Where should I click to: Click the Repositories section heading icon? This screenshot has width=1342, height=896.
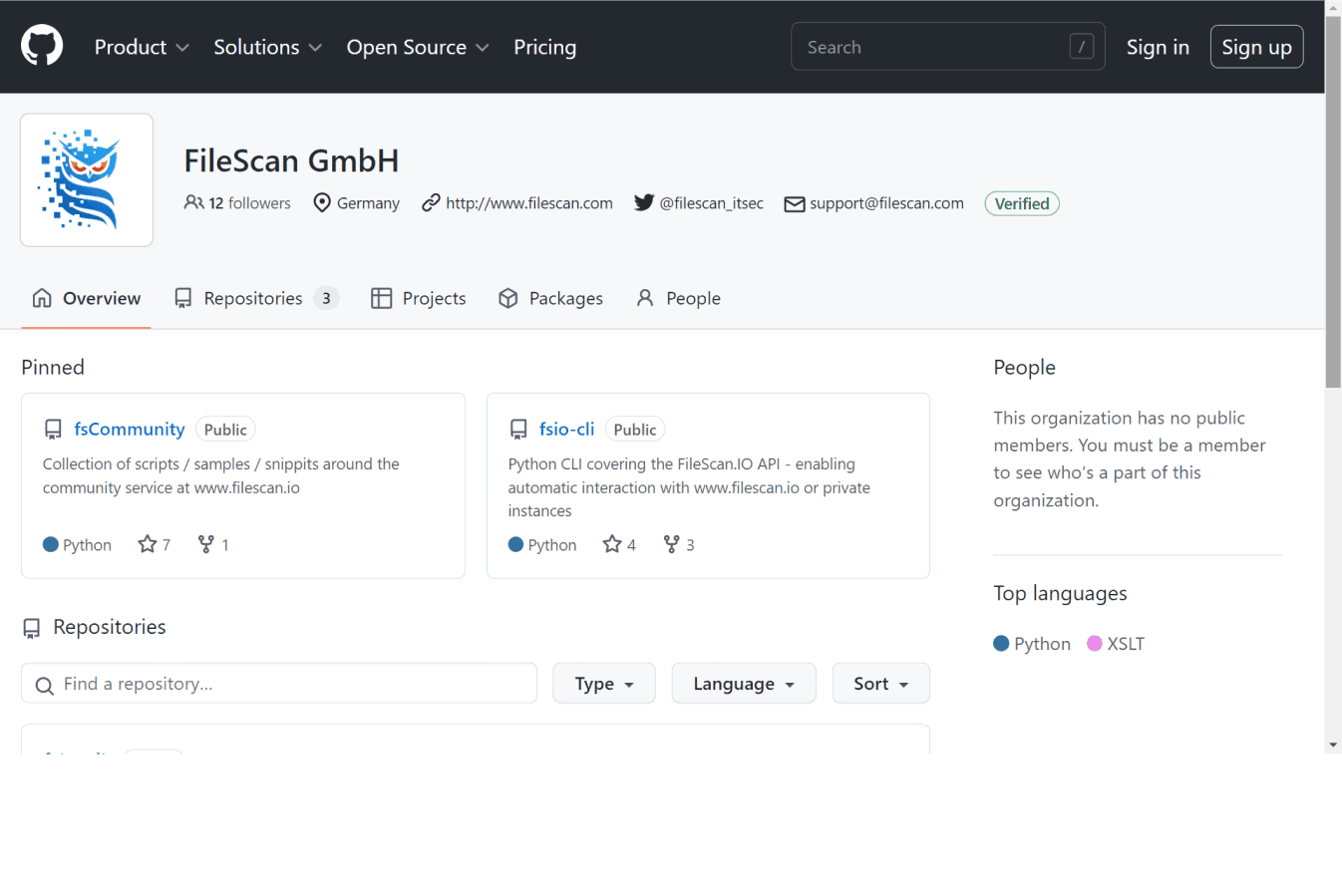(x=32, y=628)
